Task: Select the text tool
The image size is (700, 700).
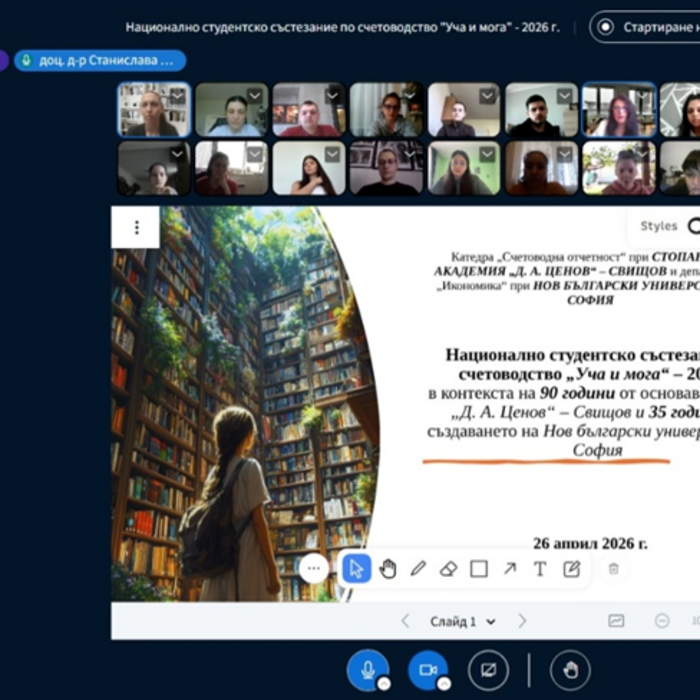Action: 540,569
